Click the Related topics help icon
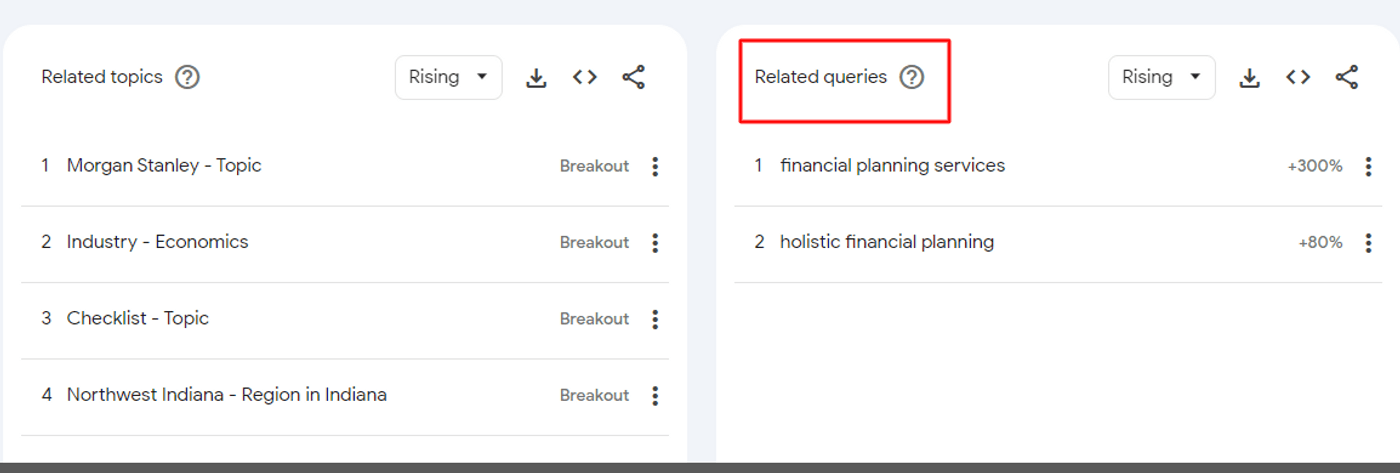 (x=187, y=77)
